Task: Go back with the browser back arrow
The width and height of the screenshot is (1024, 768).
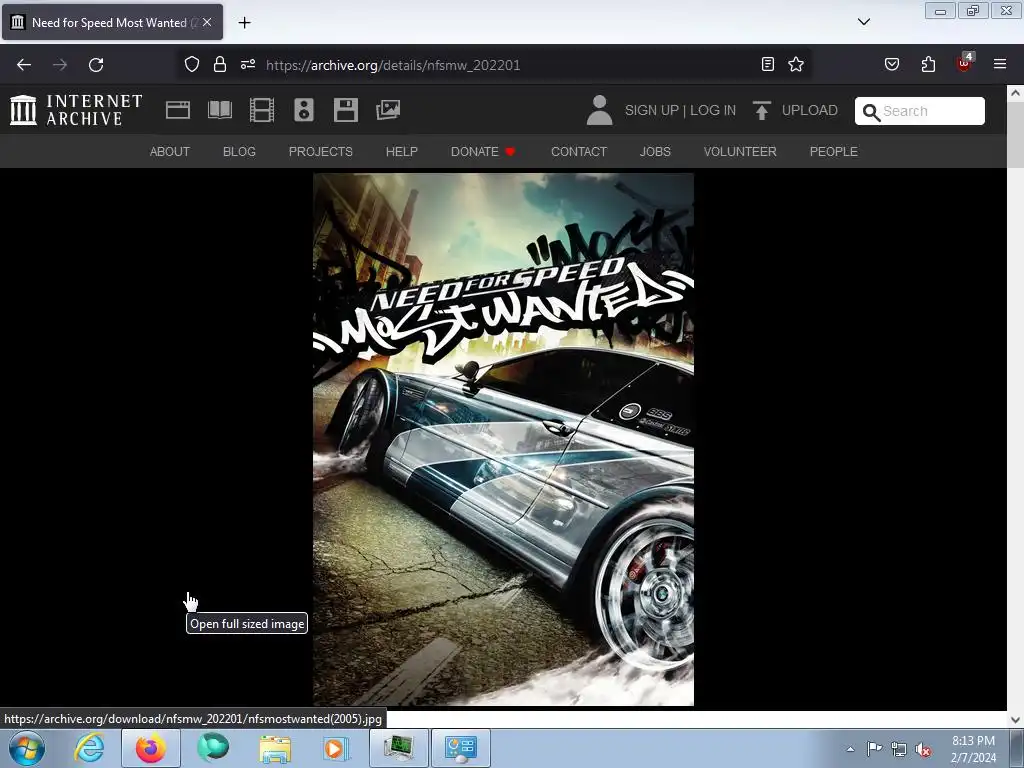Action: pyautogui.click(x=24, y=65)
